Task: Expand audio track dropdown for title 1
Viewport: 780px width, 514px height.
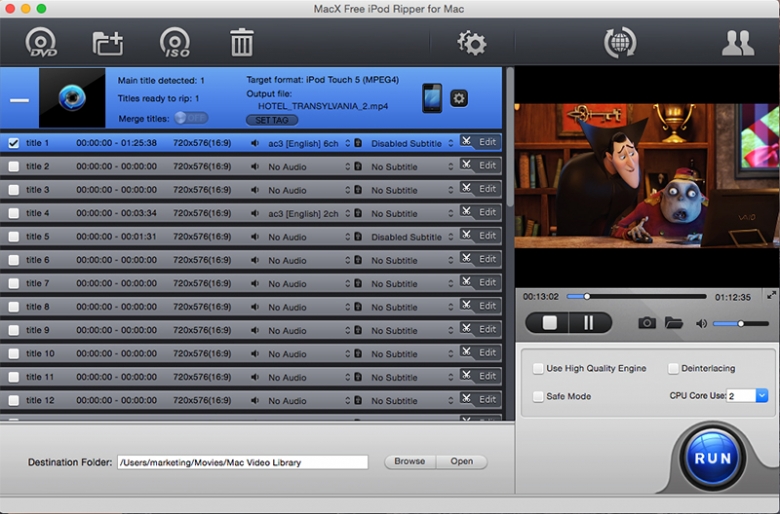Action: [347, 143]
